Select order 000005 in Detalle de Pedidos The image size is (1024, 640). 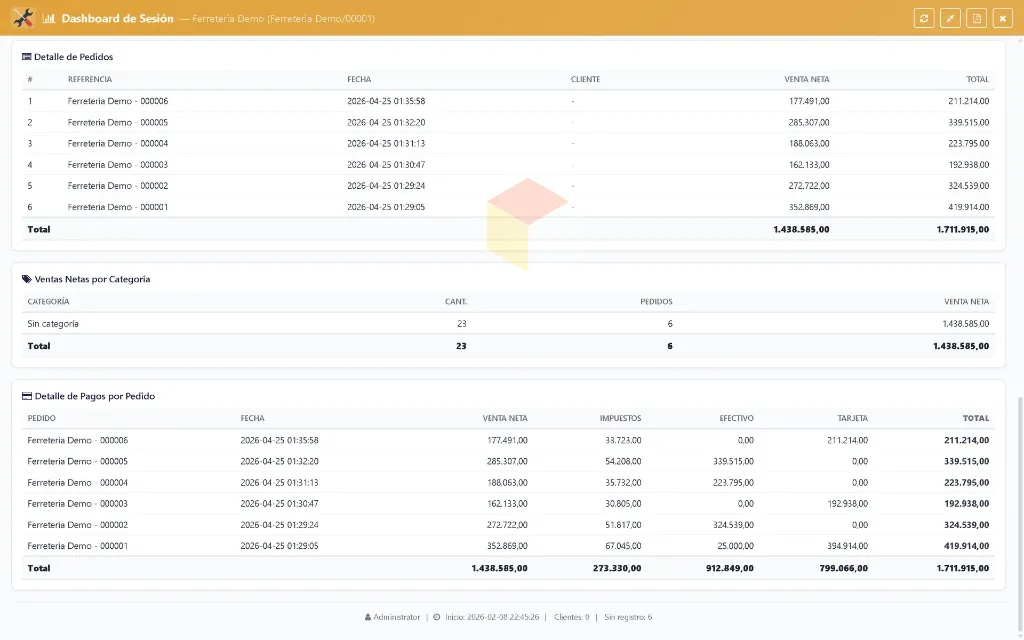pos(508,122)
